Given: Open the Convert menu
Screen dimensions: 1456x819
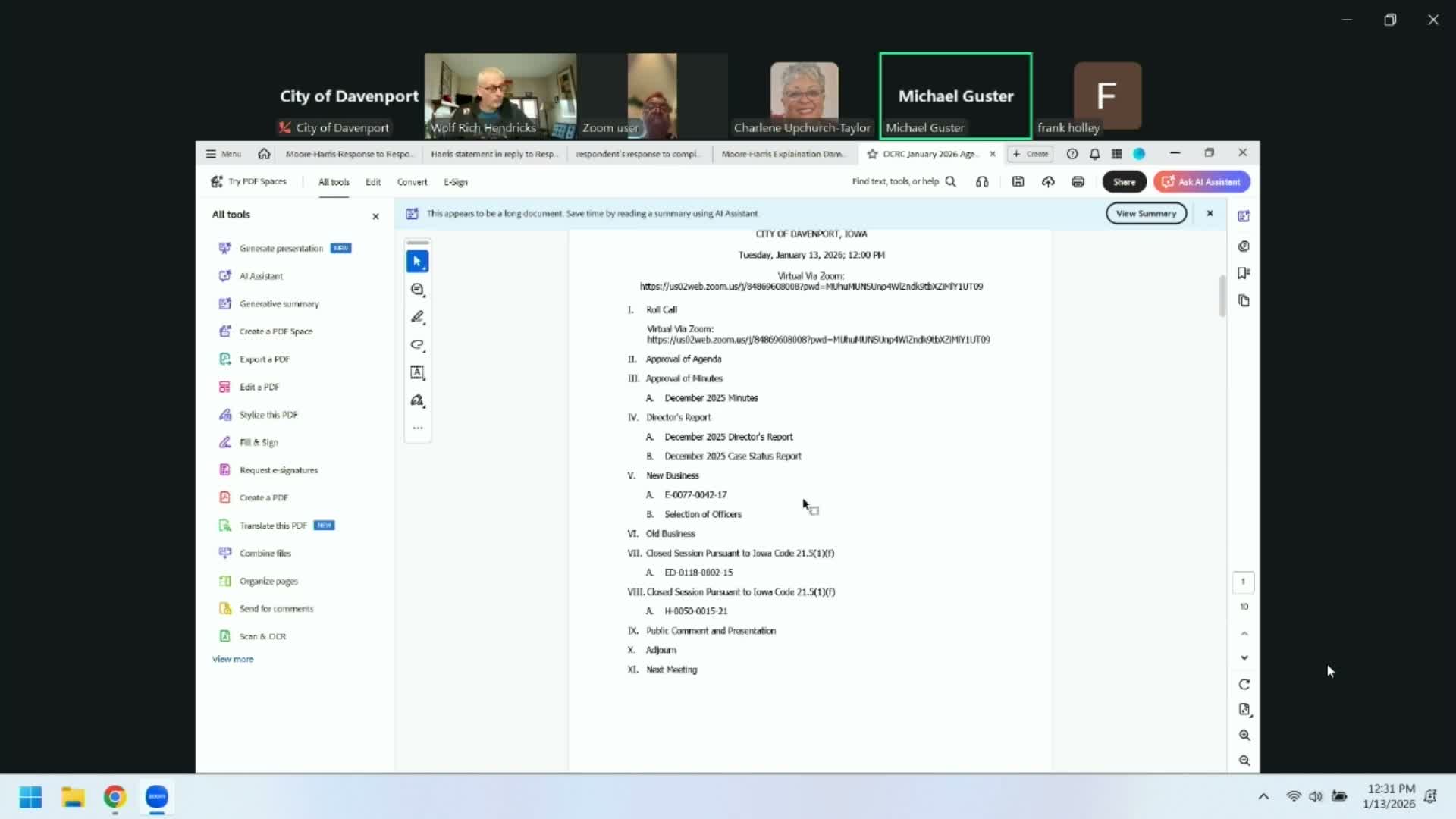Looking at the screenshot, I should click(412, 182).
